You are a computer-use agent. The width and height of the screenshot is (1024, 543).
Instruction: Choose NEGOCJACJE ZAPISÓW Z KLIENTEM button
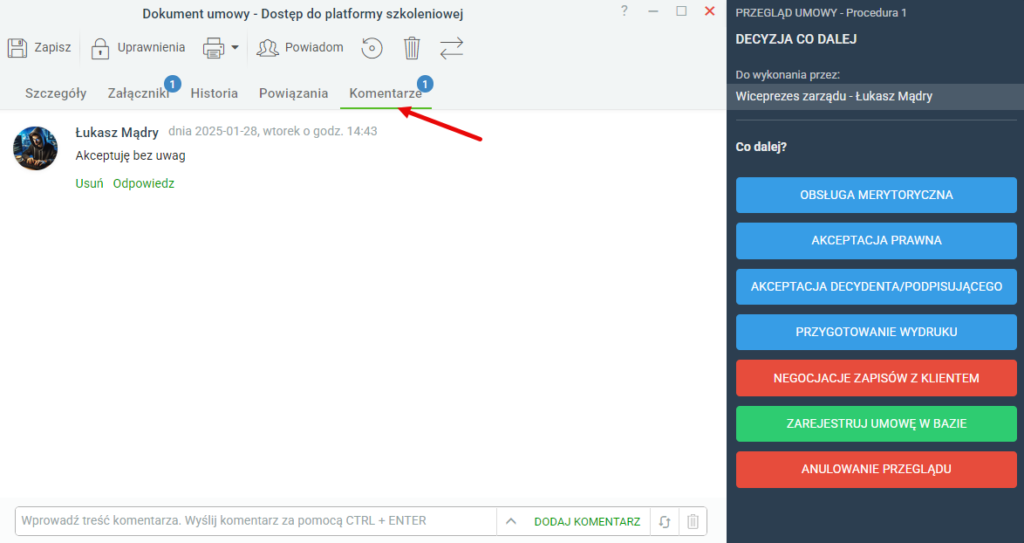click(x=876, y=378)
